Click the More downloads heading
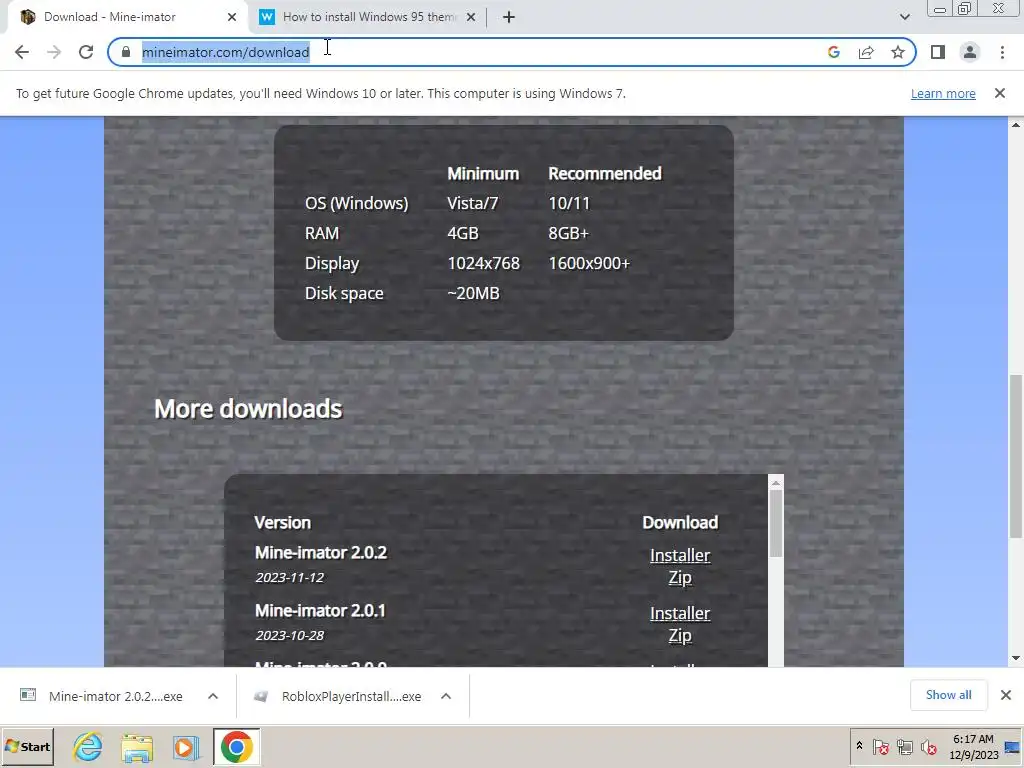The width and height of the screenshot is (1024, 768). 248,409
